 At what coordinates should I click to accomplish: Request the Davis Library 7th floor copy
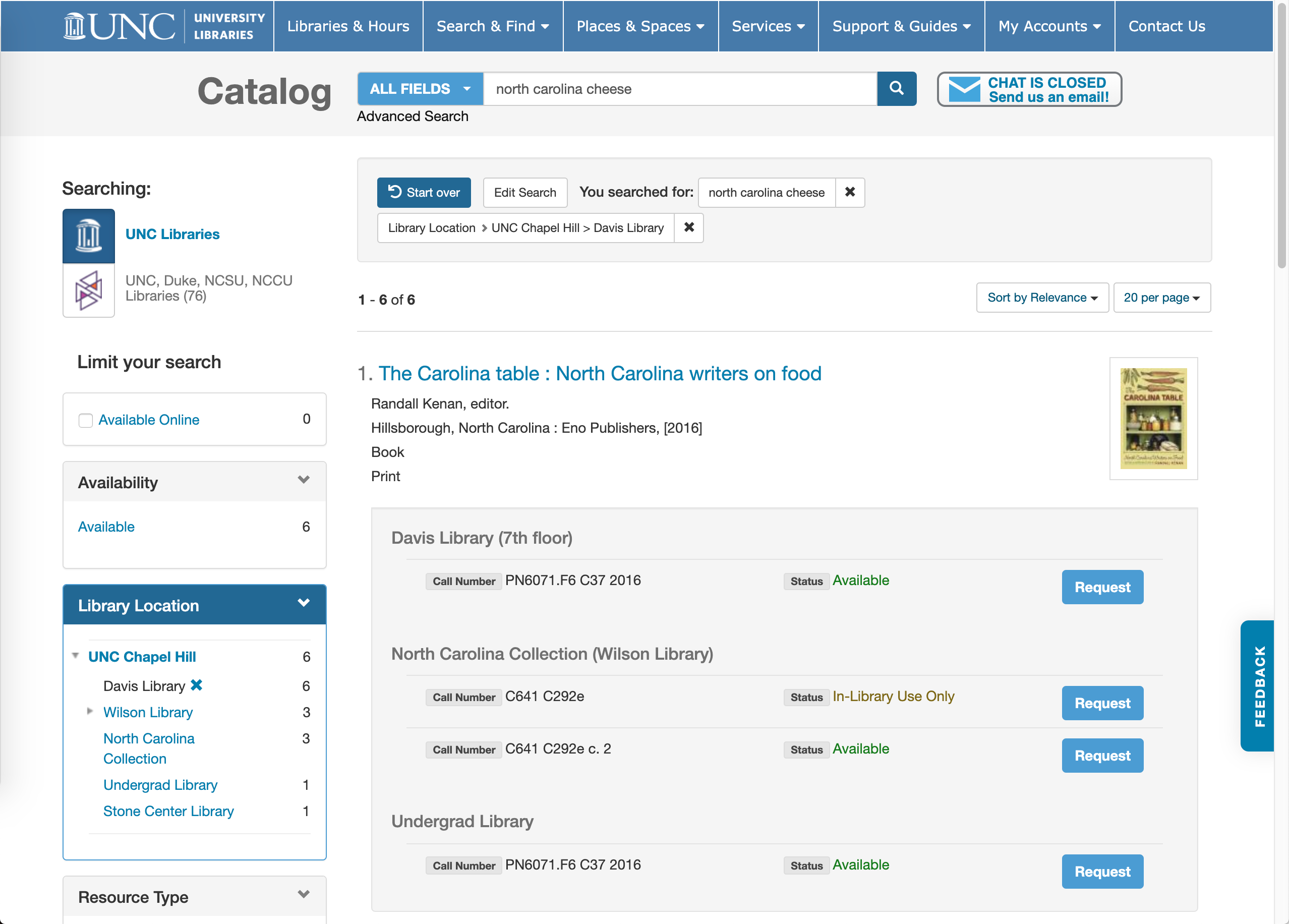pos(1102,587)
